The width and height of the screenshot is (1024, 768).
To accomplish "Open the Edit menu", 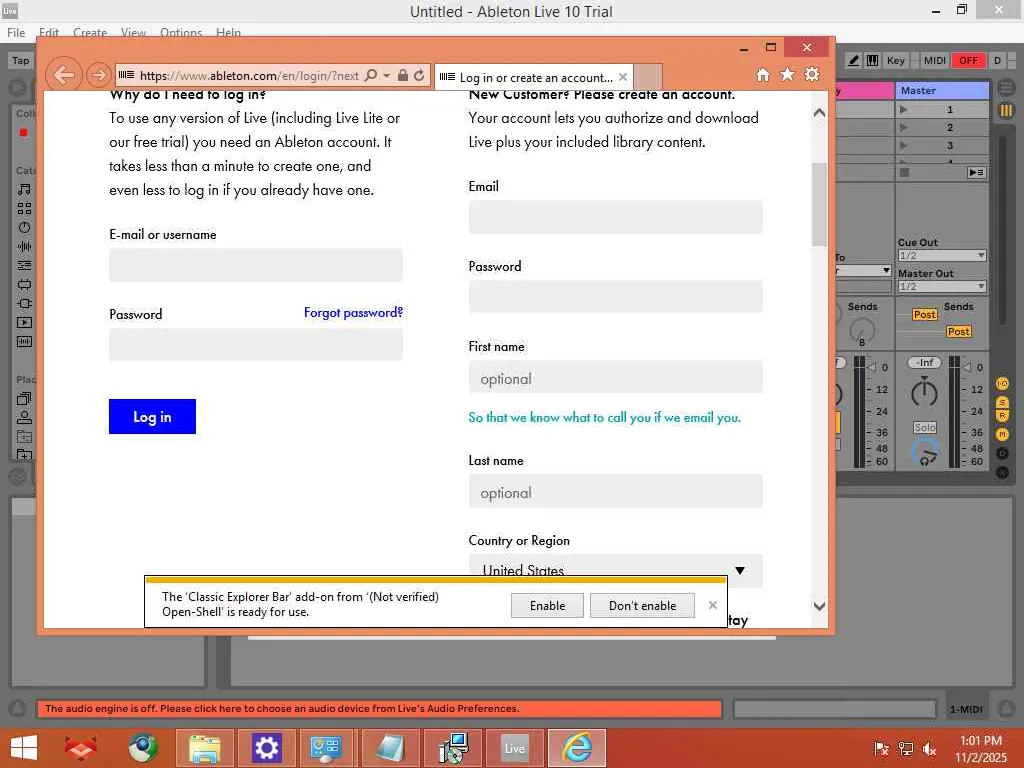I will pos(48,33).
